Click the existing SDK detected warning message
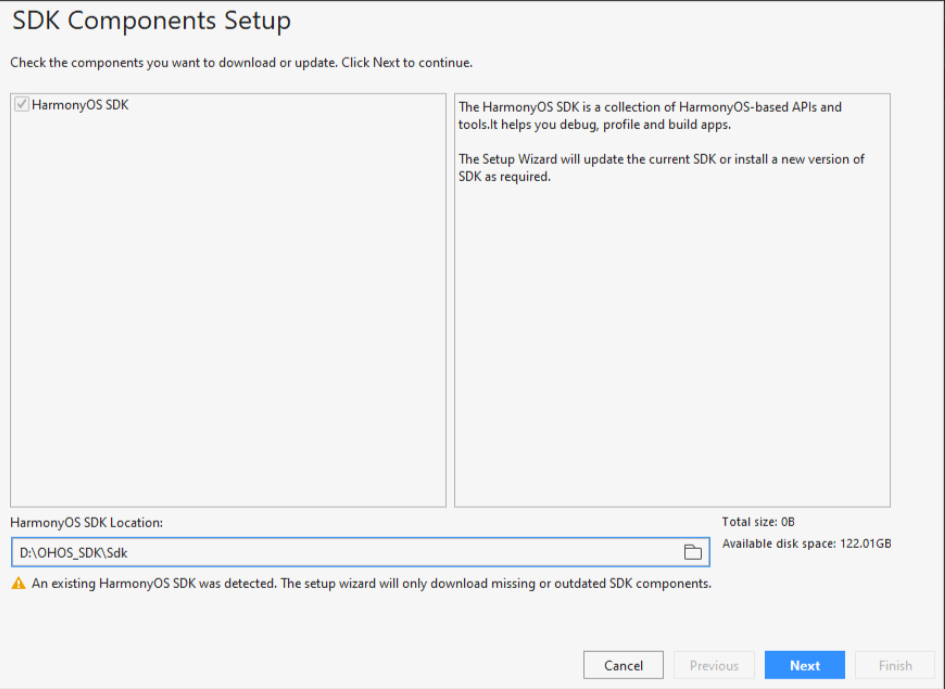This screenshot has width=945, height=689. coord(371,583)
